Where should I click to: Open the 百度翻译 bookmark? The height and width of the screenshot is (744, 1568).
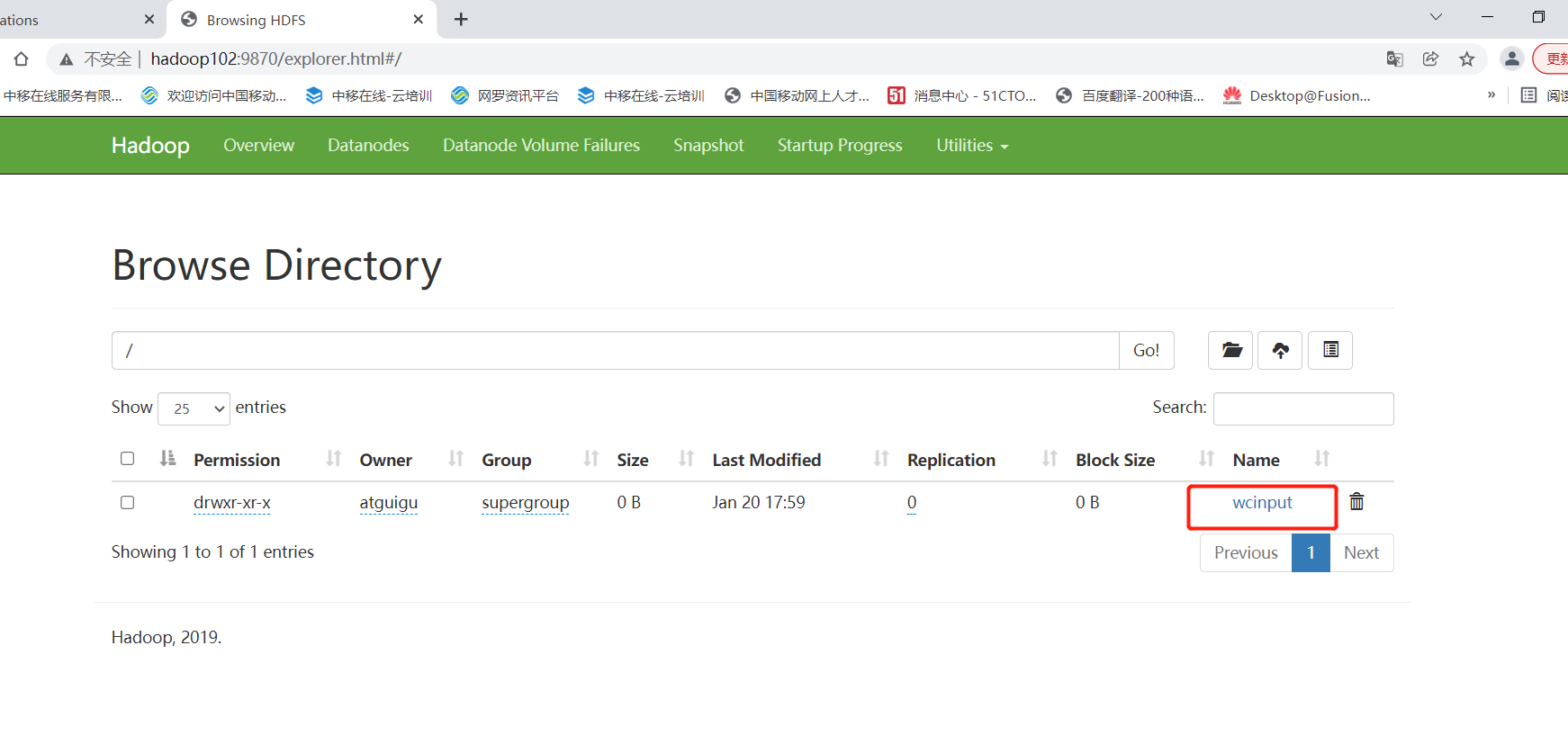tap(1130, 95)
